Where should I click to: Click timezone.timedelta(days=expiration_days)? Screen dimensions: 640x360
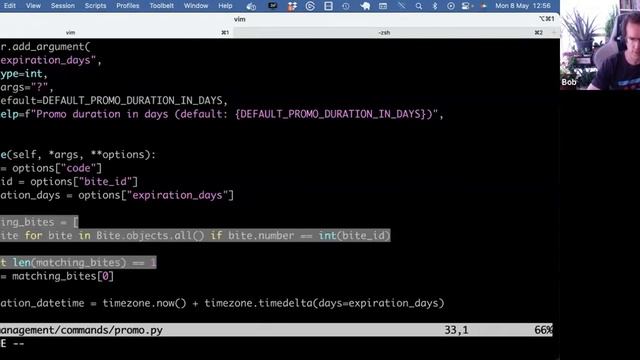[x=324, y=303]
